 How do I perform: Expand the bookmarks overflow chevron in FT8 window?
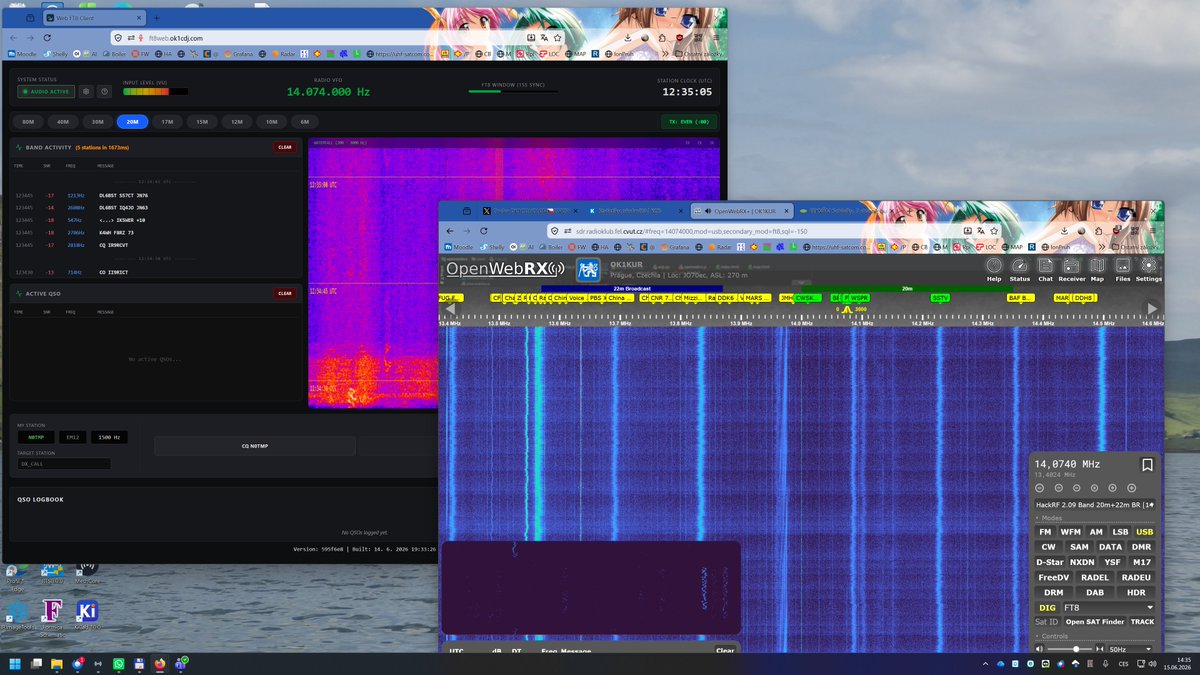[666, 53]
